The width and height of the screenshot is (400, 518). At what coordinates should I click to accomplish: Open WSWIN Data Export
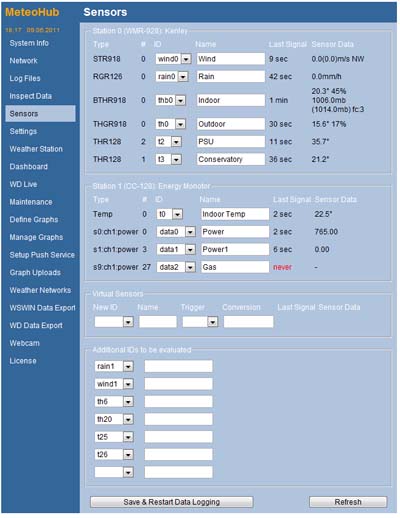[x=42, y=308]
